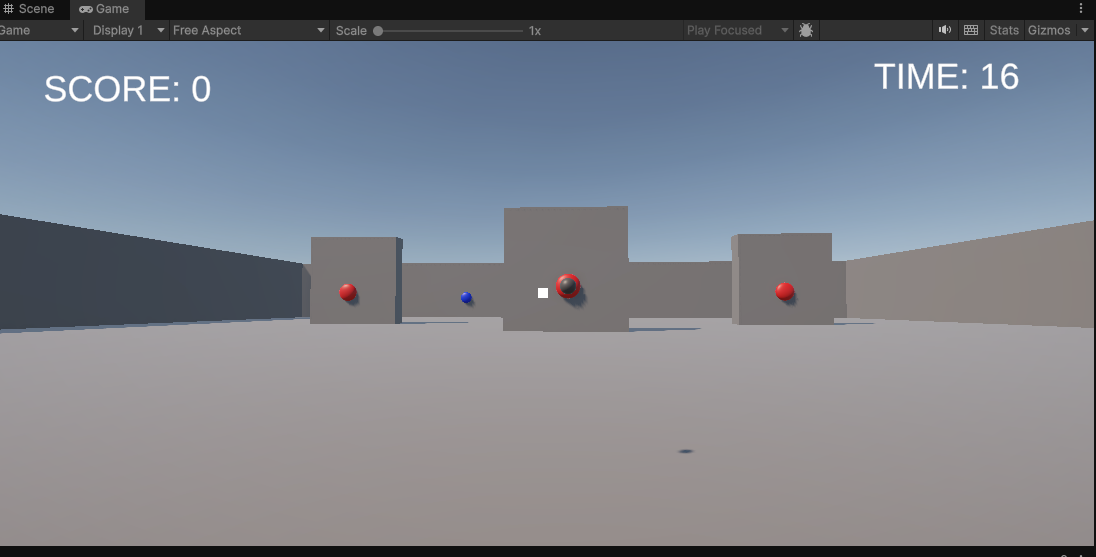Toggle the keyboard shortcuts icon
Viewport: 1096px width, 557px height.
click(971, 30)
